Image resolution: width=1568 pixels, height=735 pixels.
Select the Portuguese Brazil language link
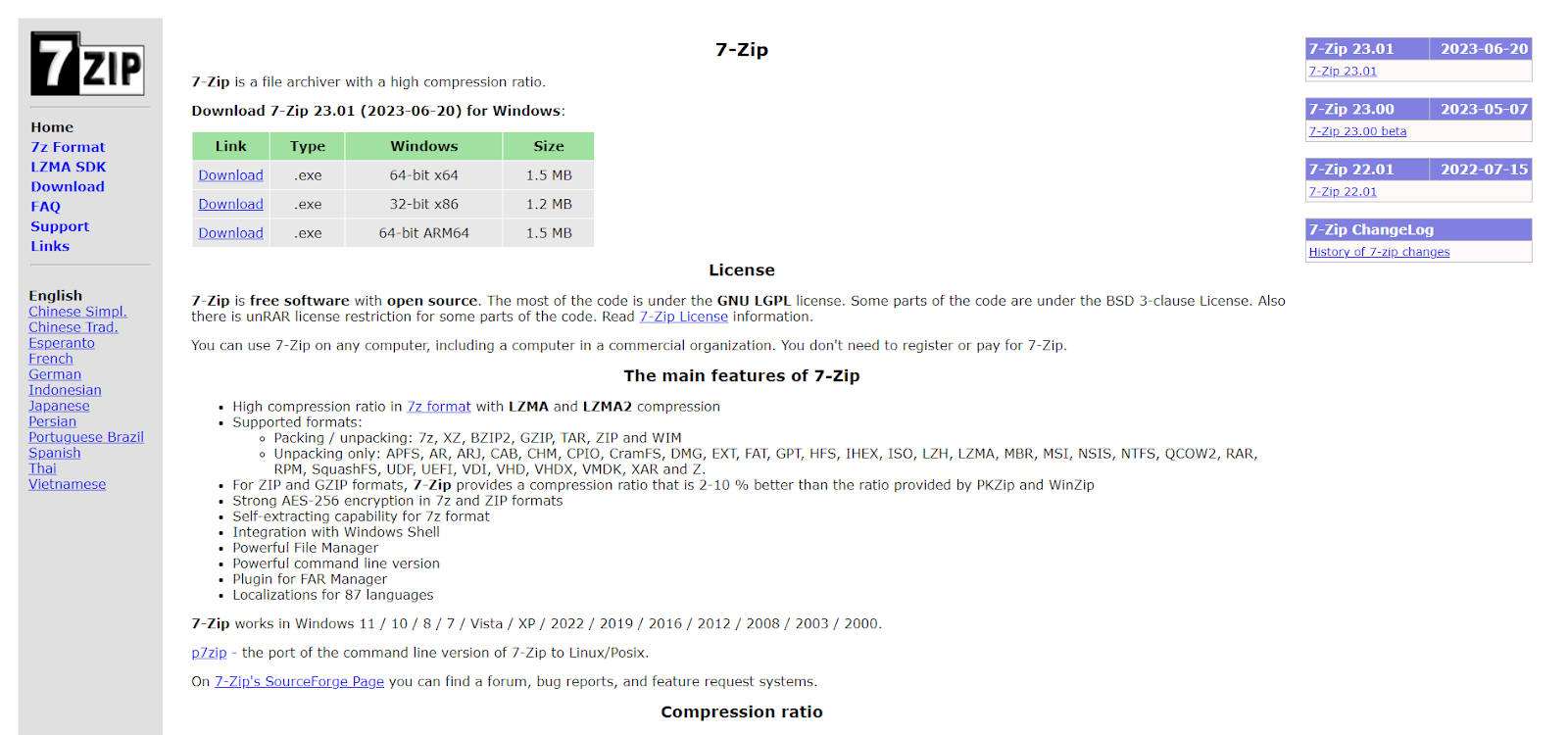tap(86, 437)
